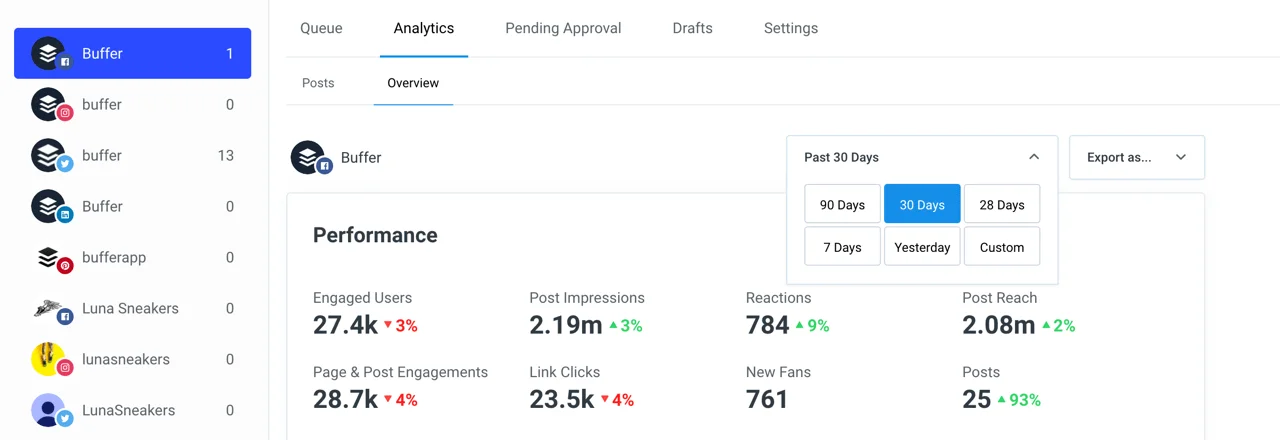Click the Link Clicks value 23.5k
The image size is (1280, 440).
click(x=562, y=399)
